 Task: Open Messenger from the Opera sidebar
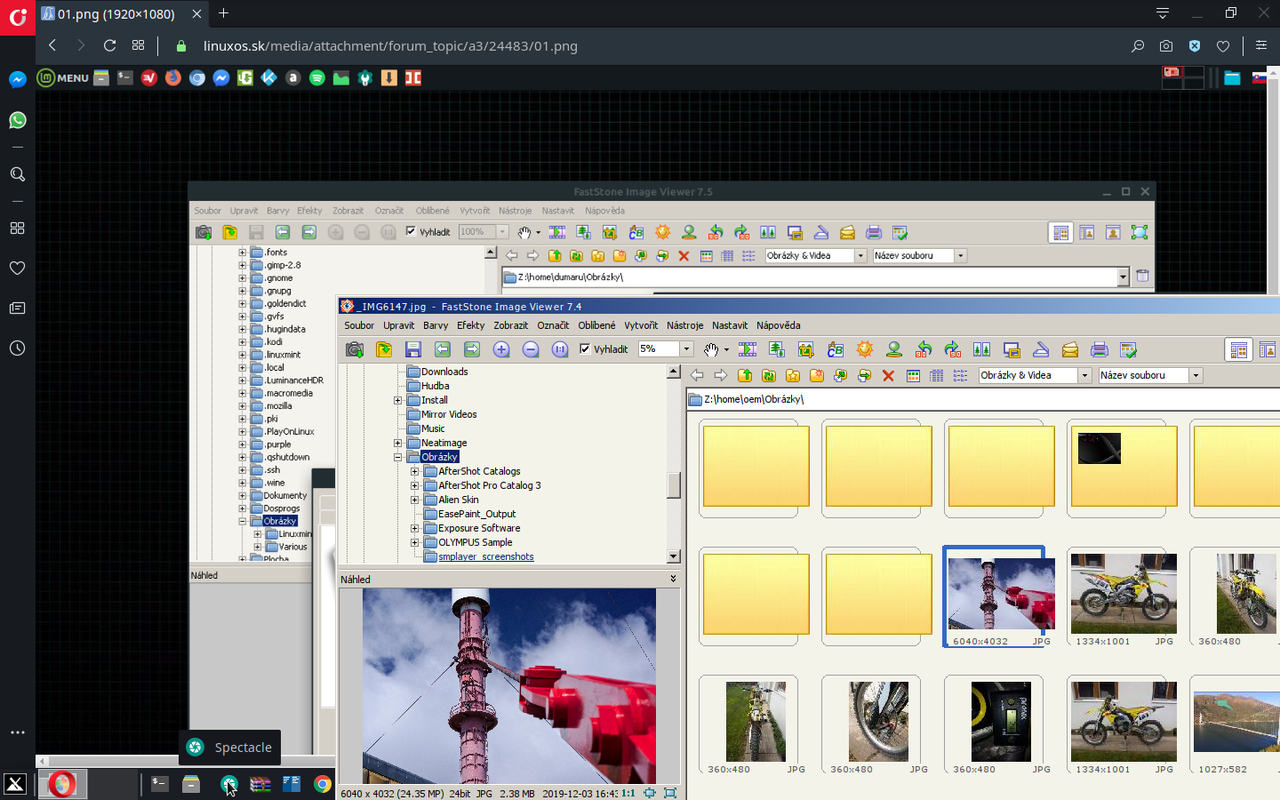pos(17,80)
